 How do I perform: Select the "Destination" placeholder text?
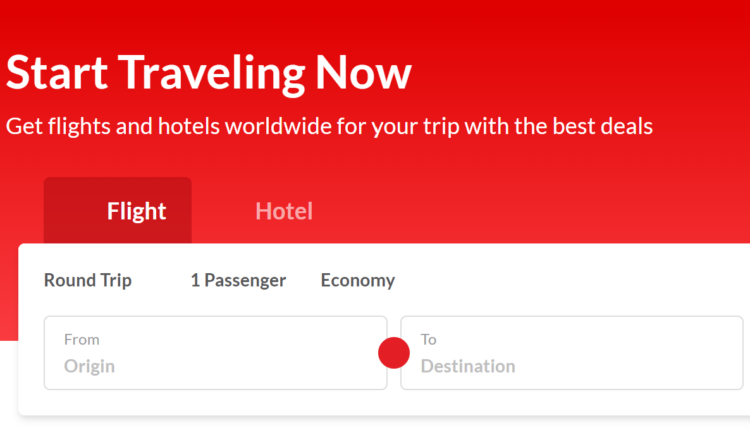click(x=468, y=366)
